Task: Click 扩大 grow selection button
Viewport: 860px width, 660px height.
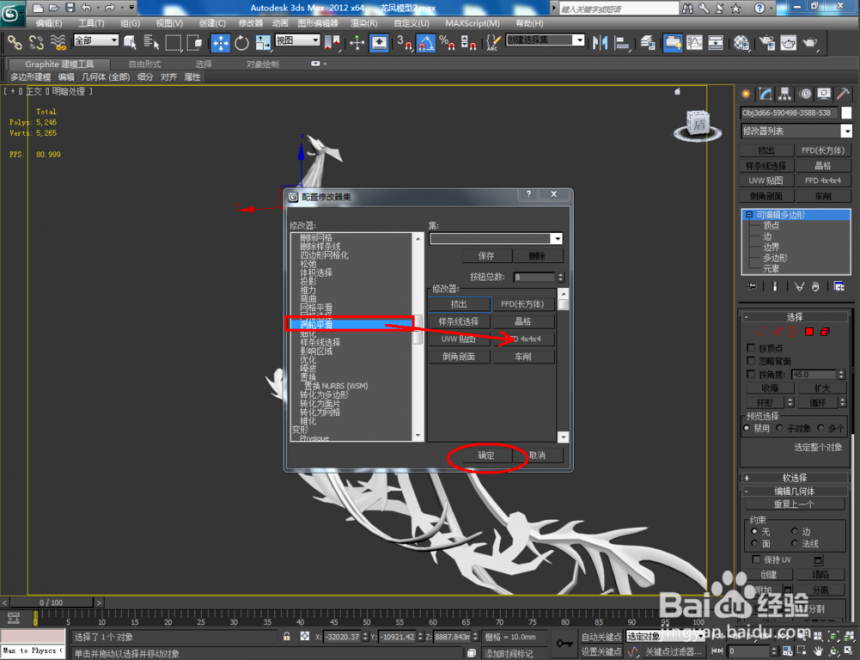Action: 822,388
